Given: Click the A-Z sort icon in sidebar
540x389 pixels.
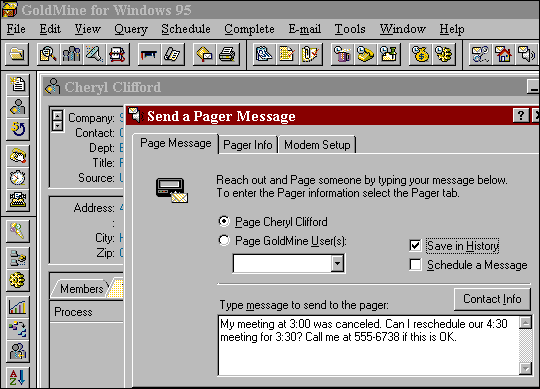Looking at the screenshot, I should point(18,377).
